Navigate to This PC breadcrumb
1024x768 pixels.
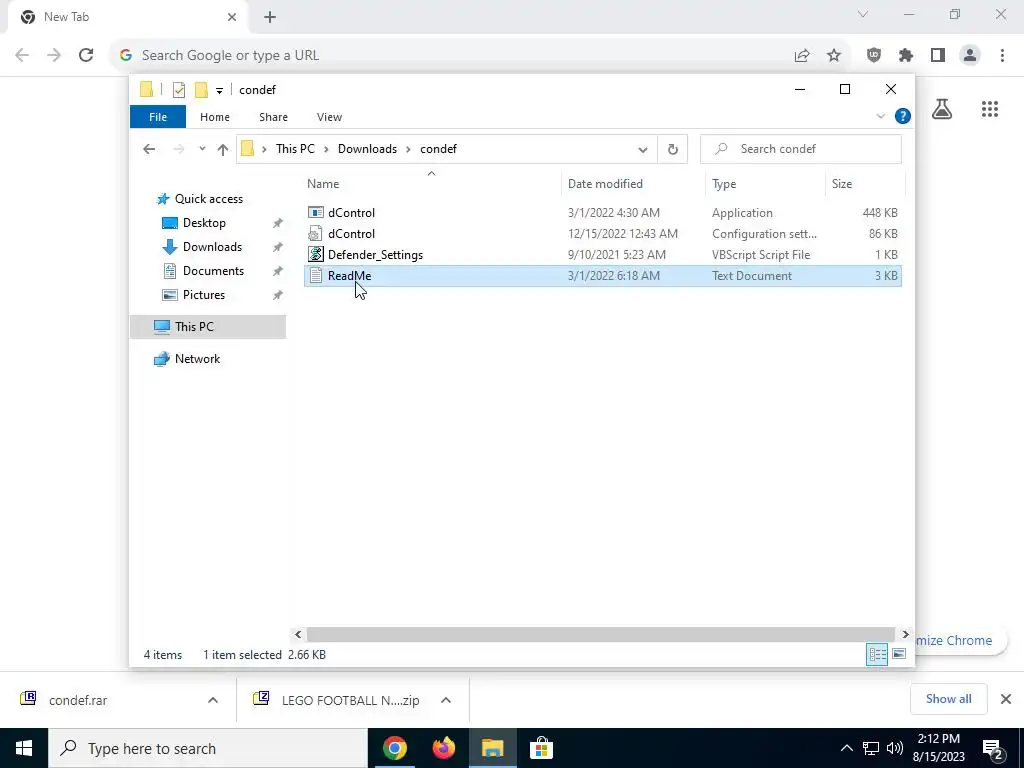tap(295, 149)
